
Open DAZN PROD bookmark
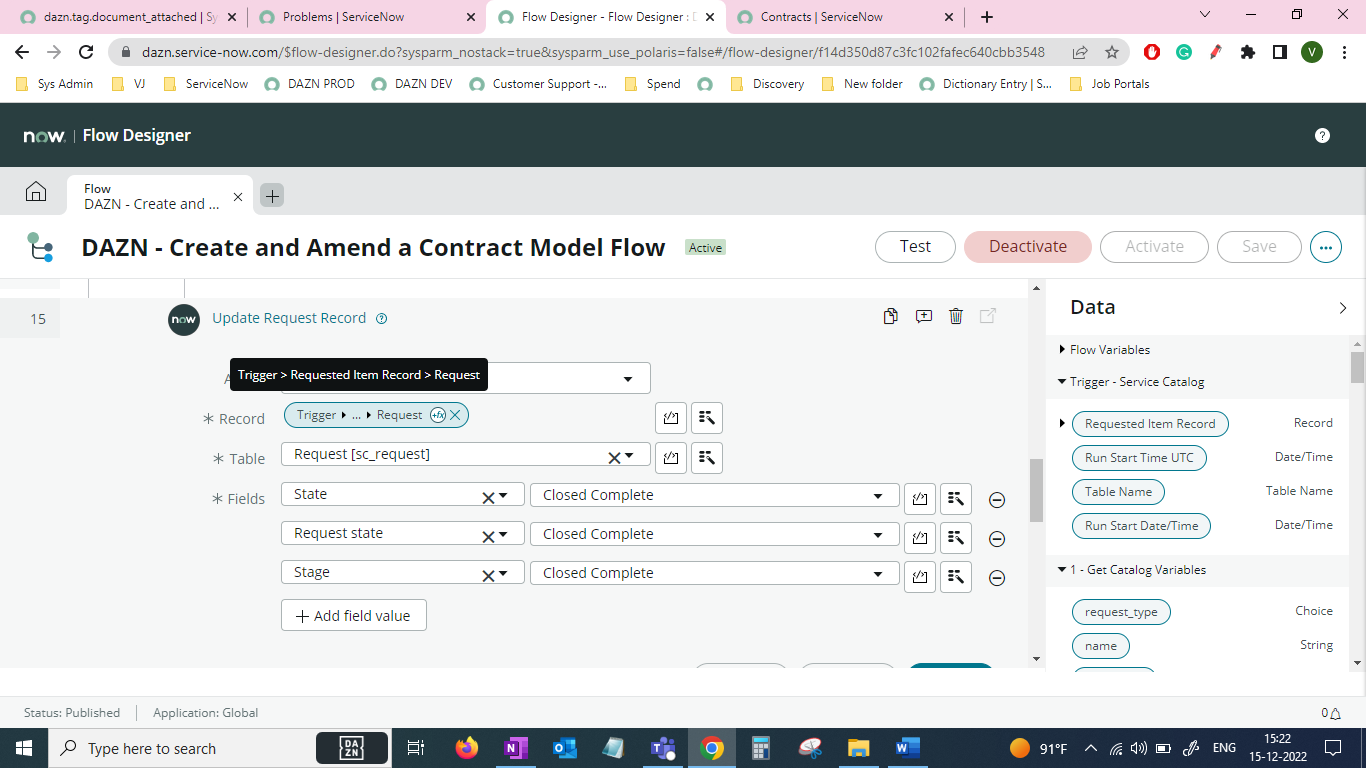click(x=310, y=84)
